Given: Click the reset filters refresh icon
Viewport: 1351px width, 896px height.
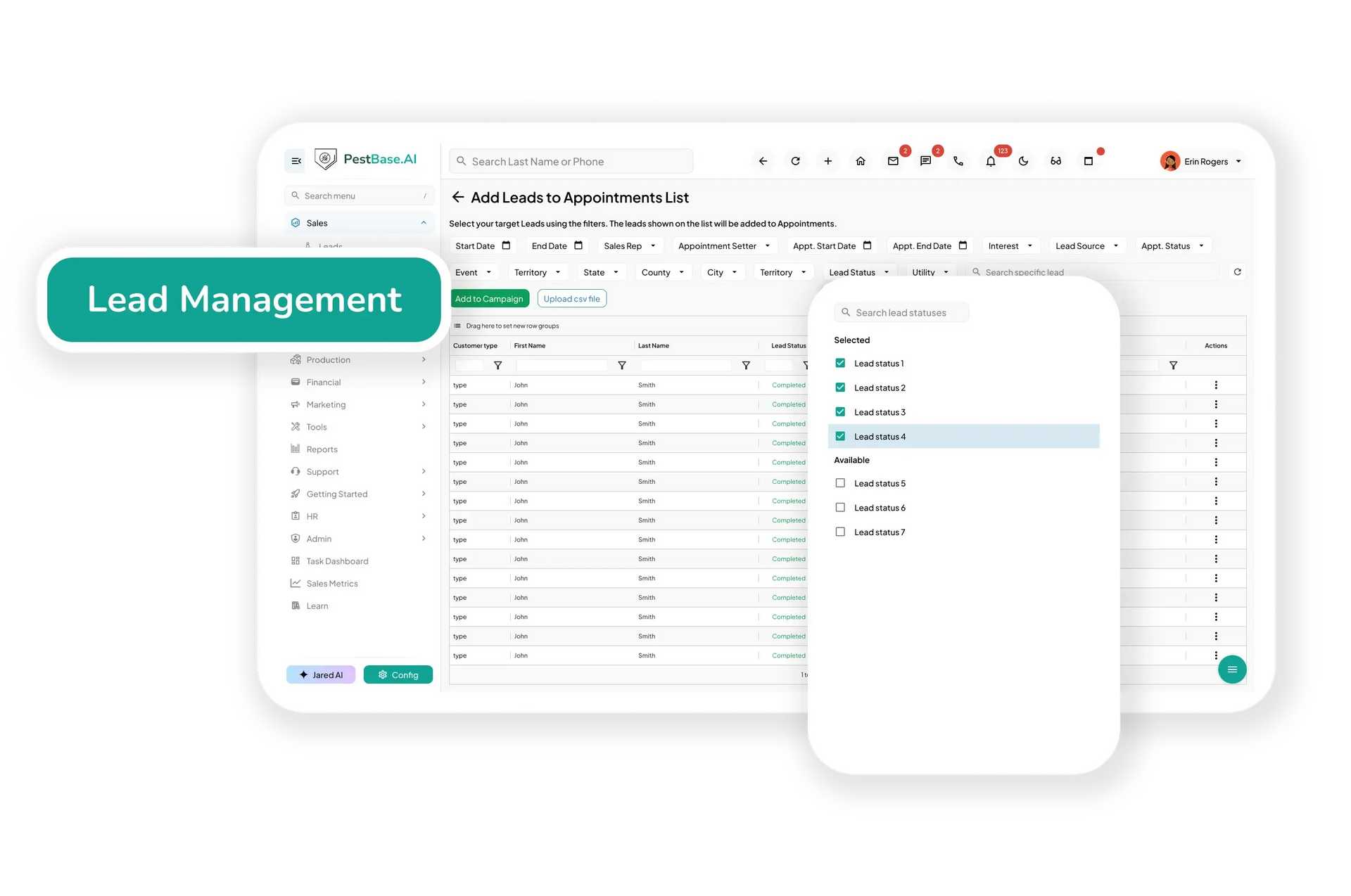Looking at the screenshot, I should point(1237,272).
